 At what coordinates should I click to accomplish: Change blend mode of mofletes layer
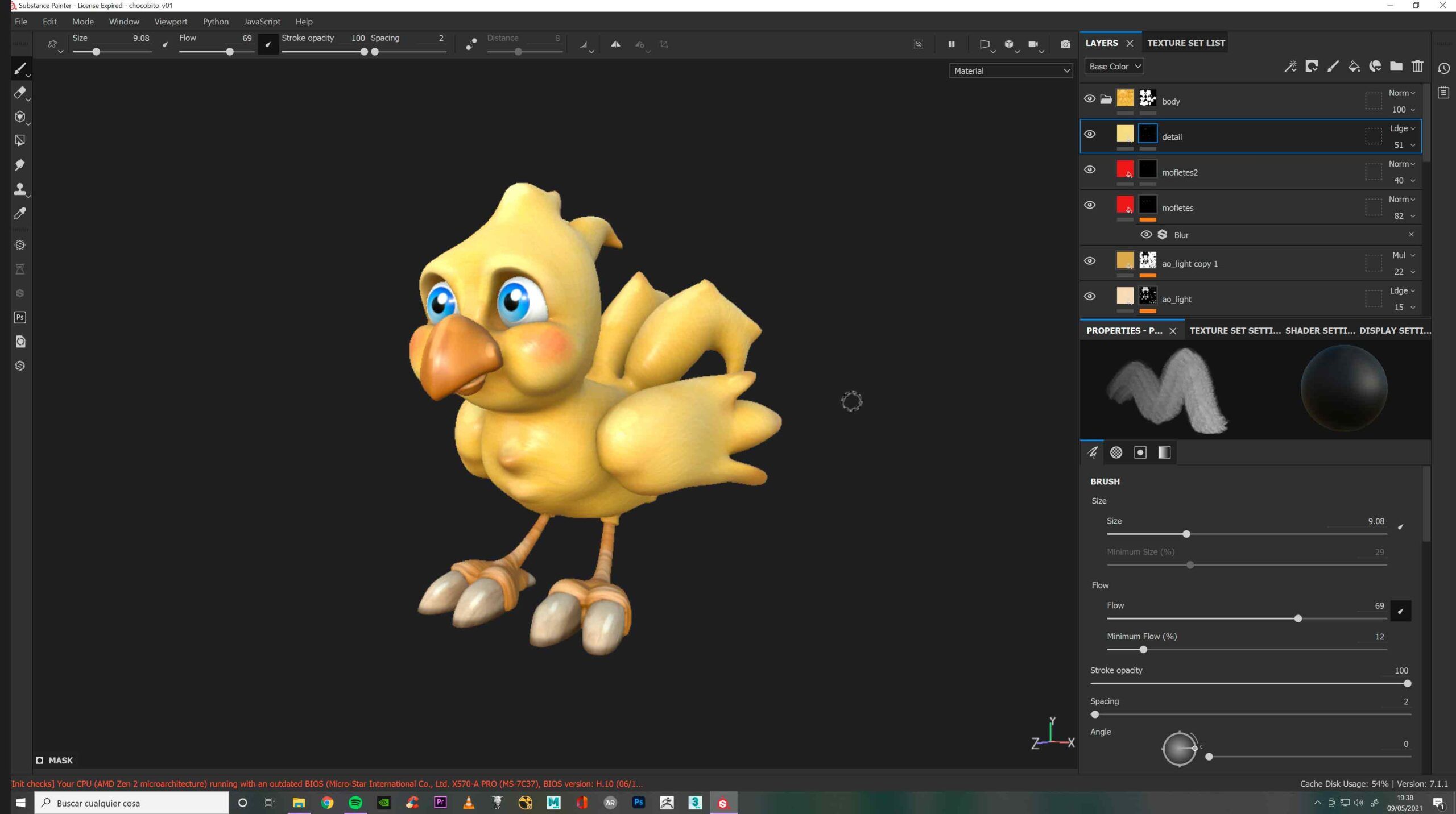[1401, 200]
